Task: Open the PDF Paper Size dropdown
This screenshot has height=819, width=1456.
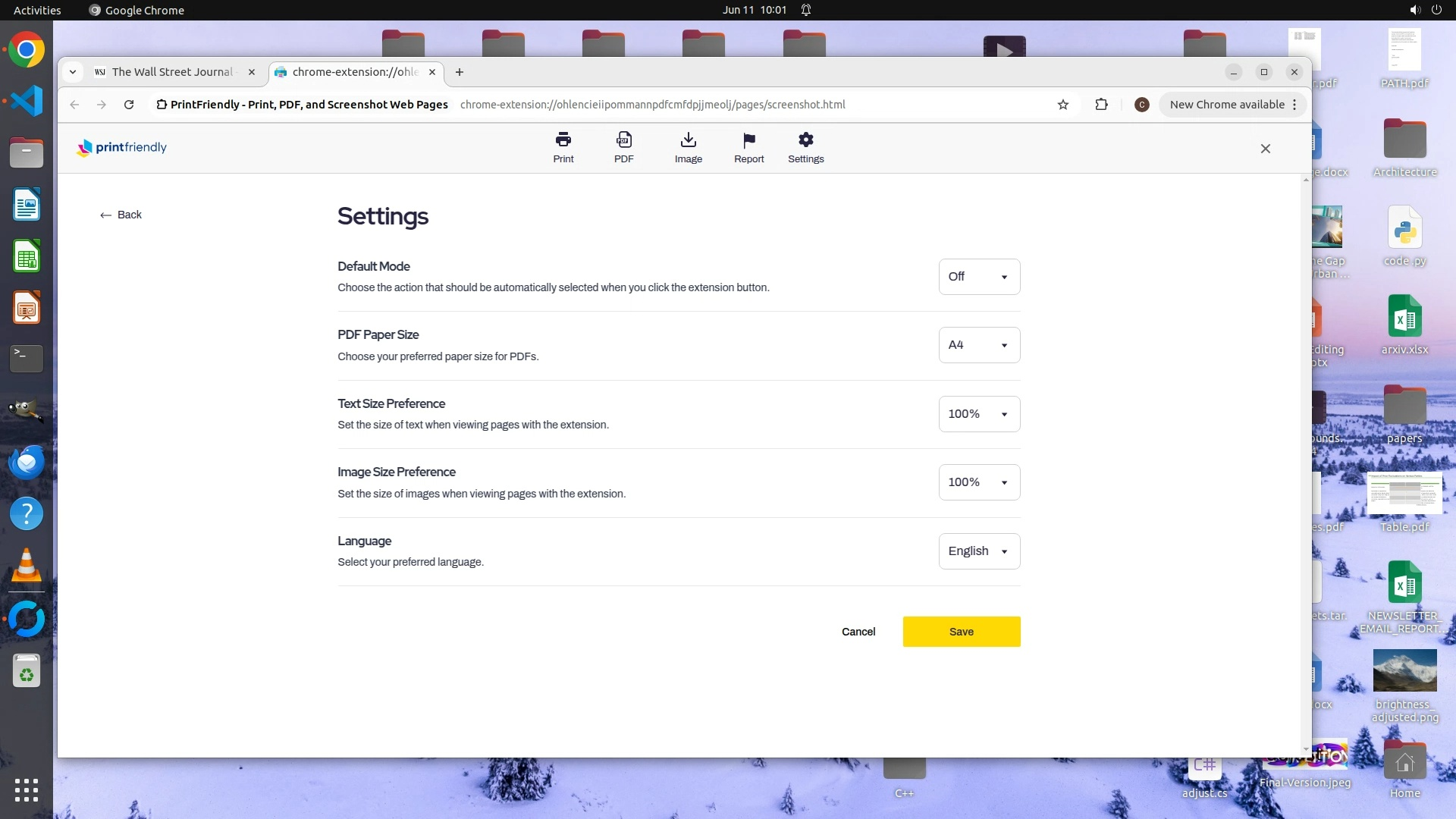Action: [978, 345]
